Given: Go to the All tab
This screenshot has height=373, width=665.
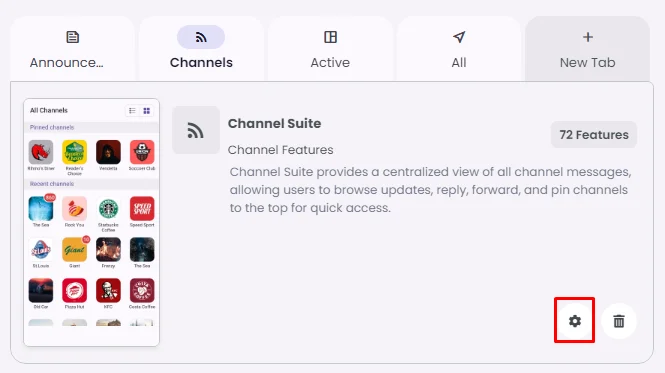Looking at the screenshot, I should coord(459,48).
